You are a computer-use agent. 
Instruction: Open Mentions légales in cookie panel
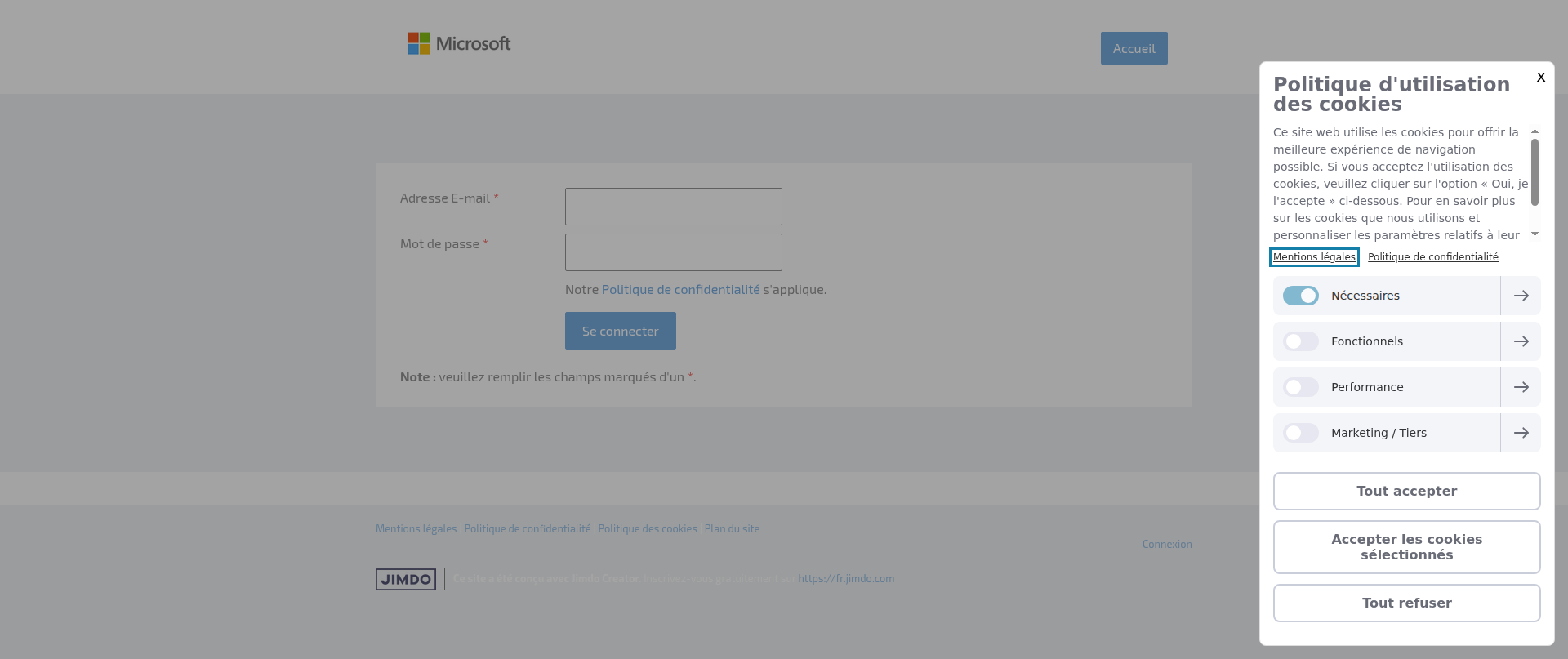(1314, 257)
